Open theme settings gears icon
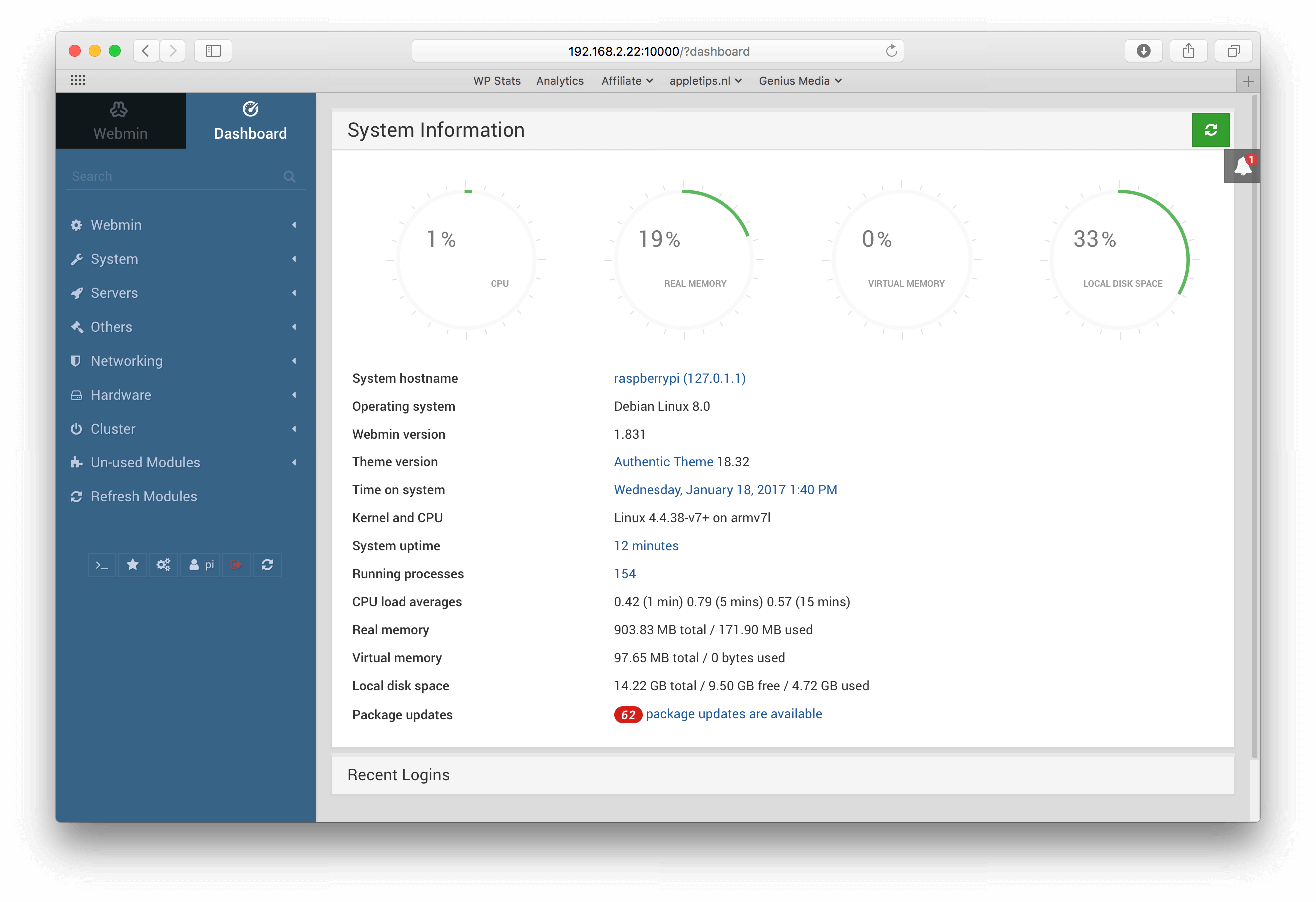Viewport: 1316px width, 902px height. (x=163, y=565)
